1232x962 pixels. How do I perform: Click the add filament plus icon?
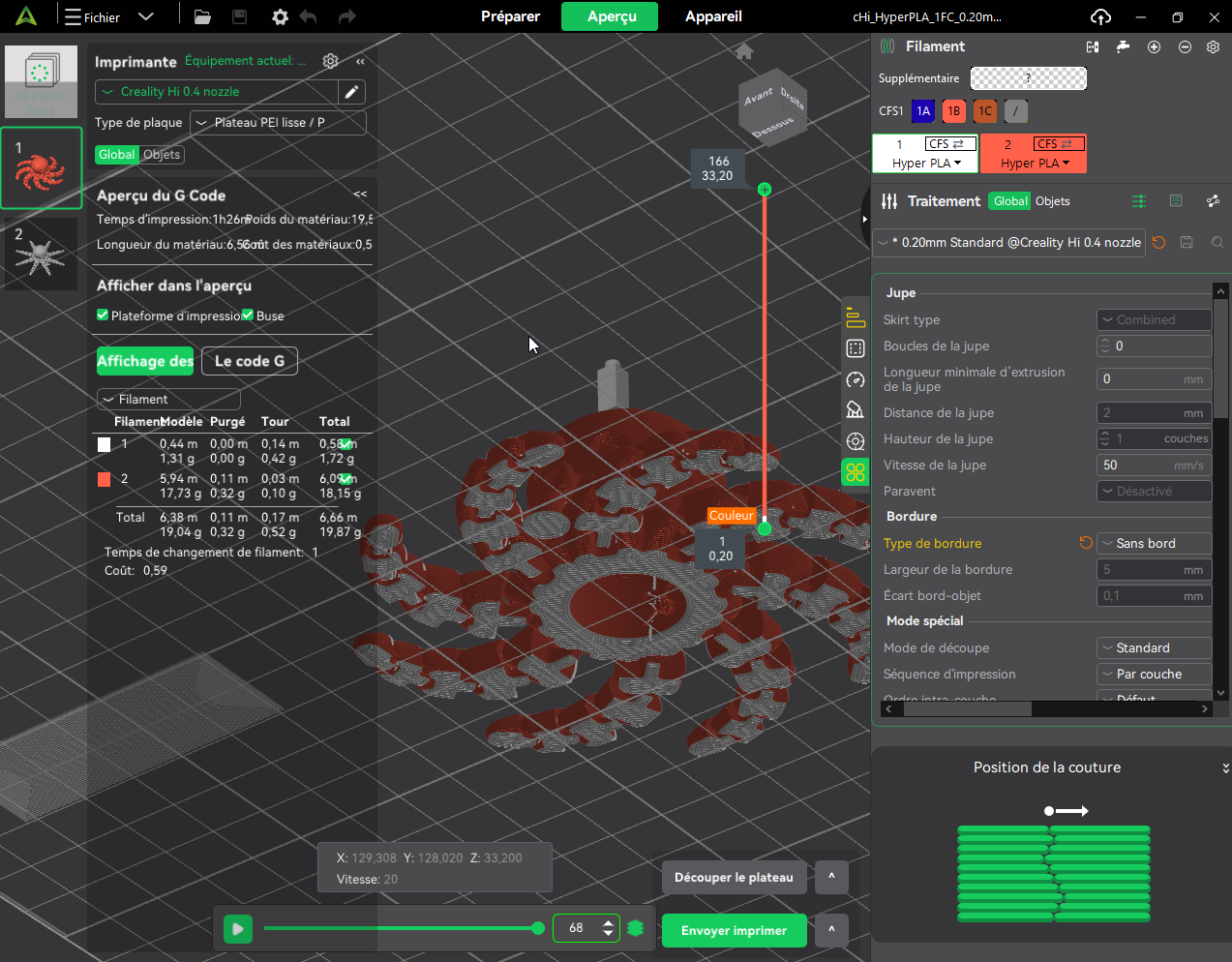tap(1154, 46)
